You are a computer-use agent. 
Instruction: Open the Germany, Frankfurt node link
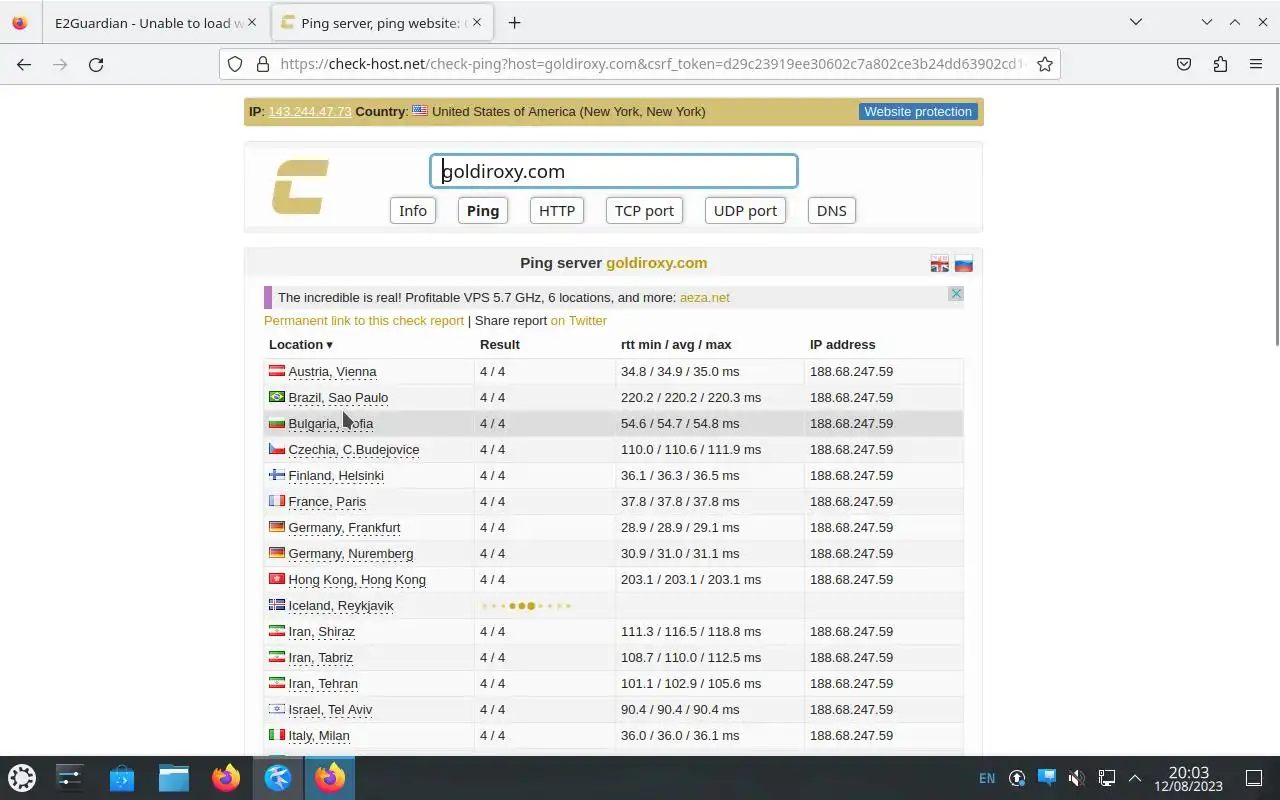(344, 528)
